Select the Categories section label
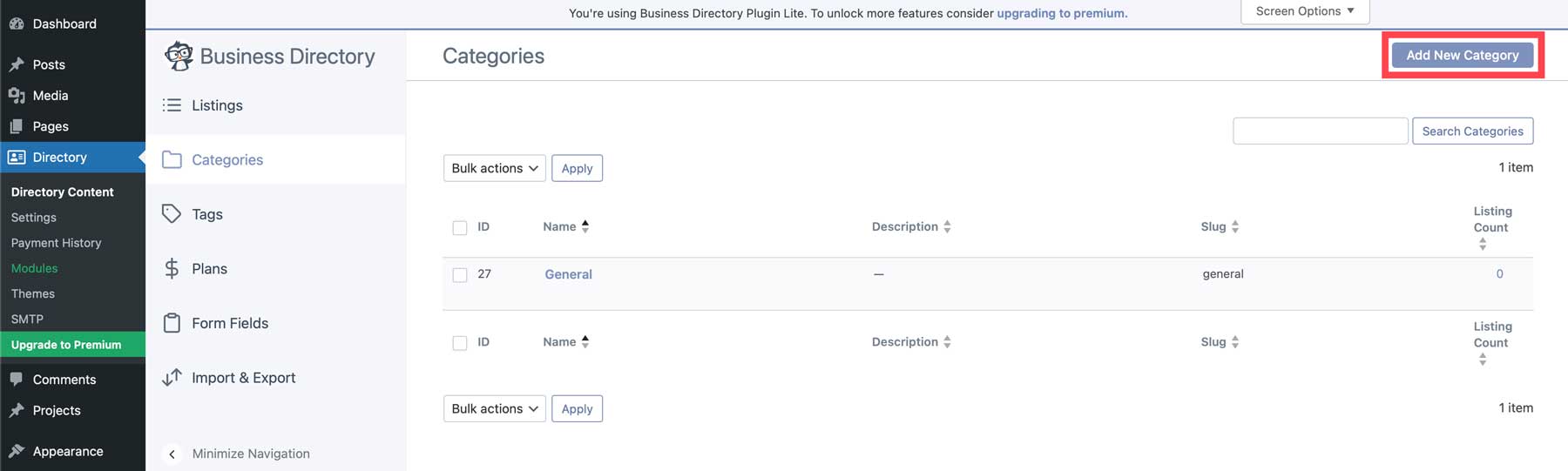Screen dimensions: 1568x471 (227, 159)
